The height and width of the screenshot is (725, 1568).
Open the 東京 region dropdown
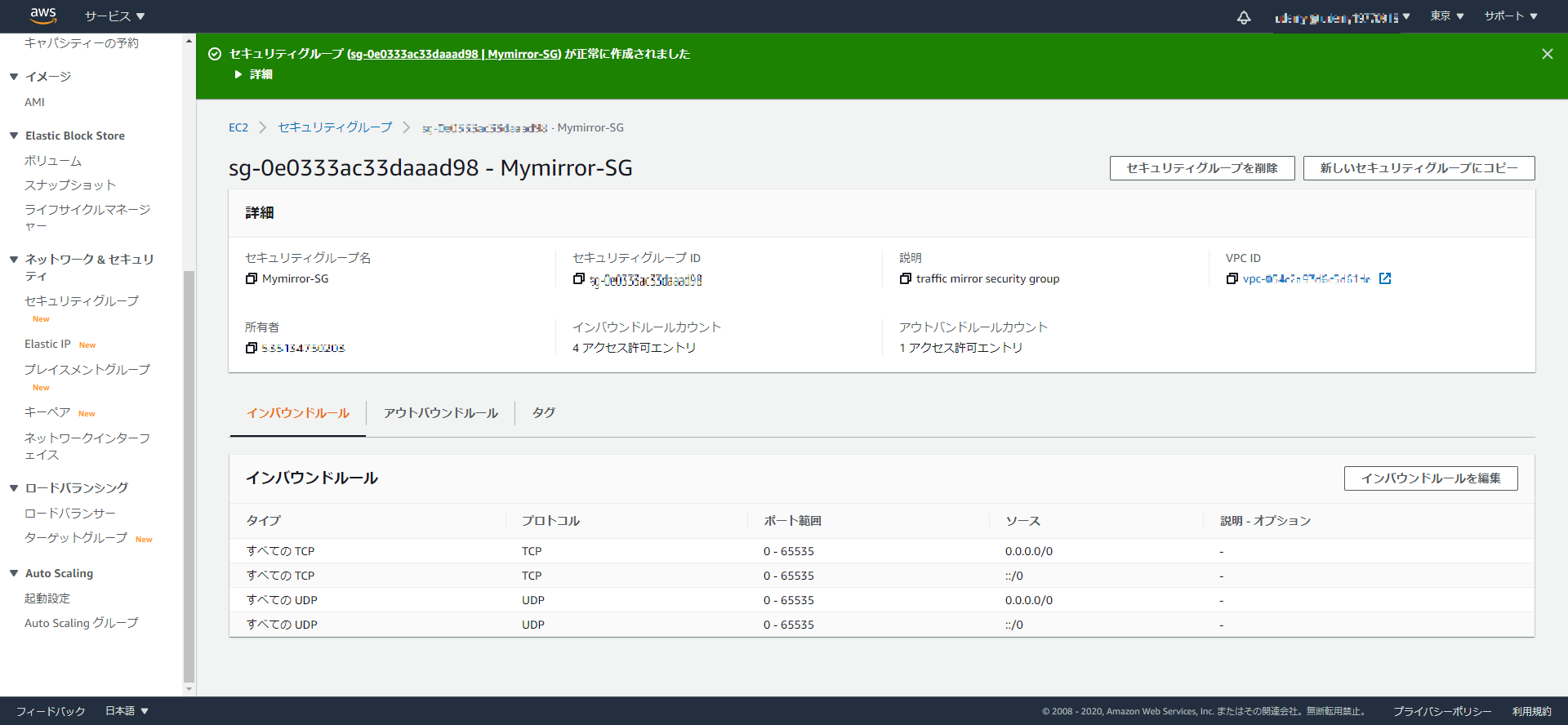click(x=1447, y=16)
